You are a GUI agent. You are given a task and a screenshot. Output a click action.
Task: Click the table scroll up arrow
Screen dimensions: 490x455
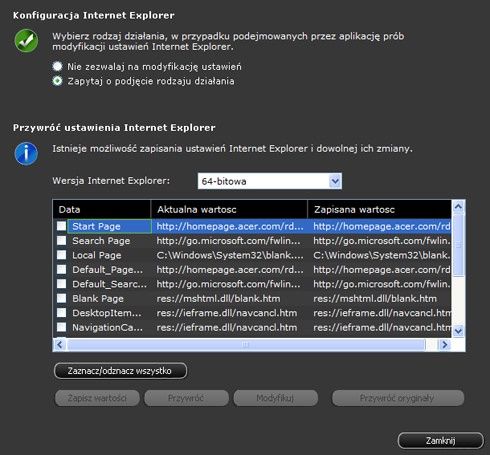458,207
